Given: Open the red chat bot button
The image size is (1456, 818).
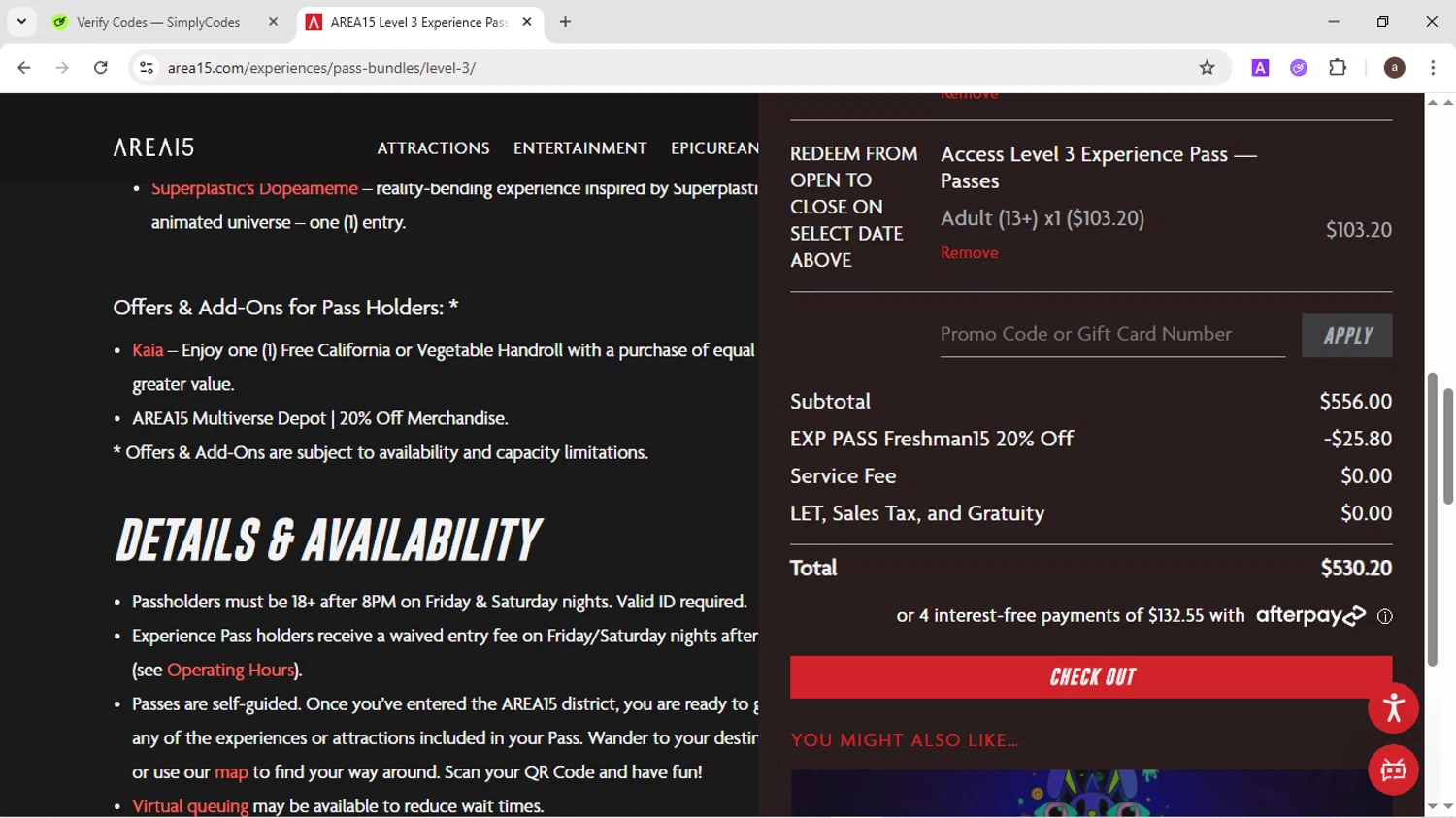Looking at the screenshot, I should point(1393,770).
